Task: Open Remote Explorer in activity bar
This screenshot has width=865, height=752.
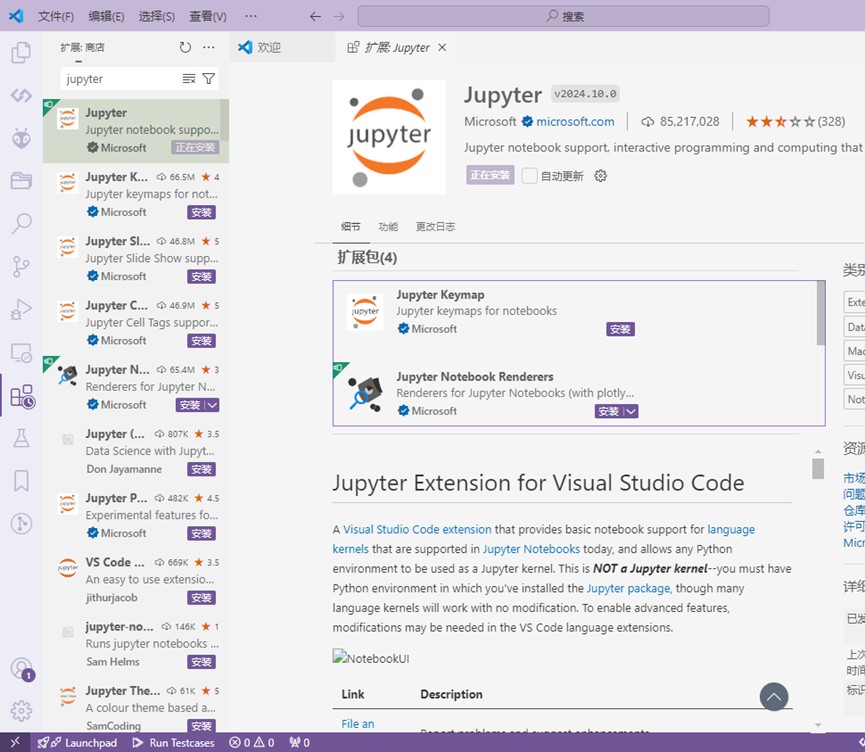Action: coord(21,353)
